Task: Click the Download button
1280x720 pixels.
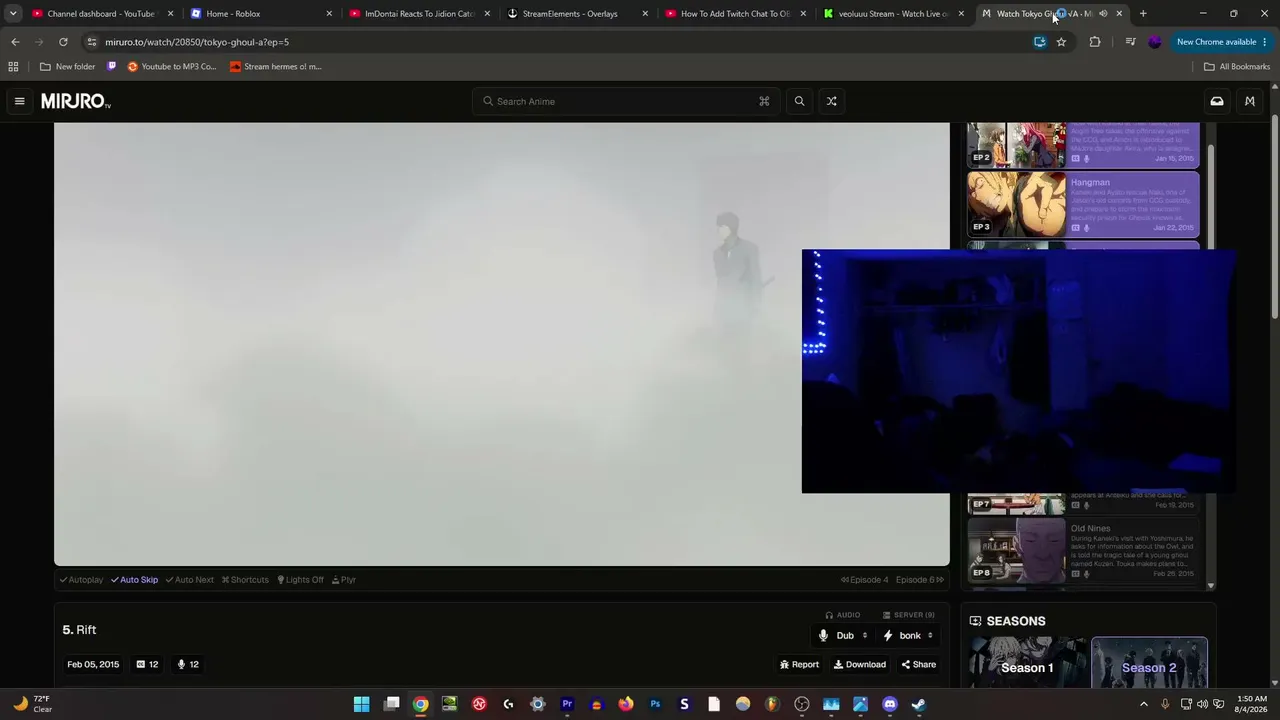Action: point(860,665)
